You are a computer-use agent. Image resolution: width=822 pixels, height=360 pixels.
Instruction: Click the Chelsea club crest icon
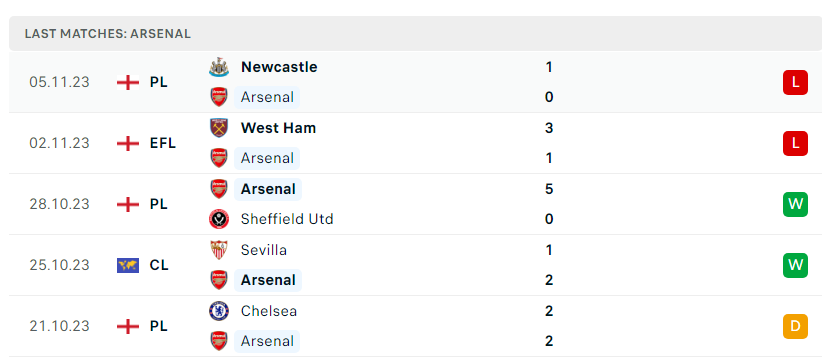click(219, 311)
